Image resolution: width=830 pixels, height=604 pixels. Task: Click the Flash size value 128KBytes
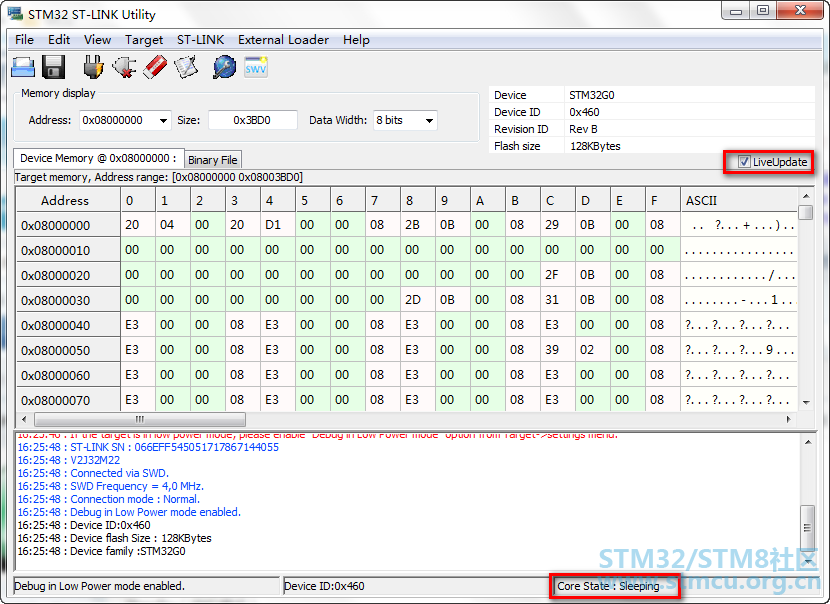tap(595, 146)
